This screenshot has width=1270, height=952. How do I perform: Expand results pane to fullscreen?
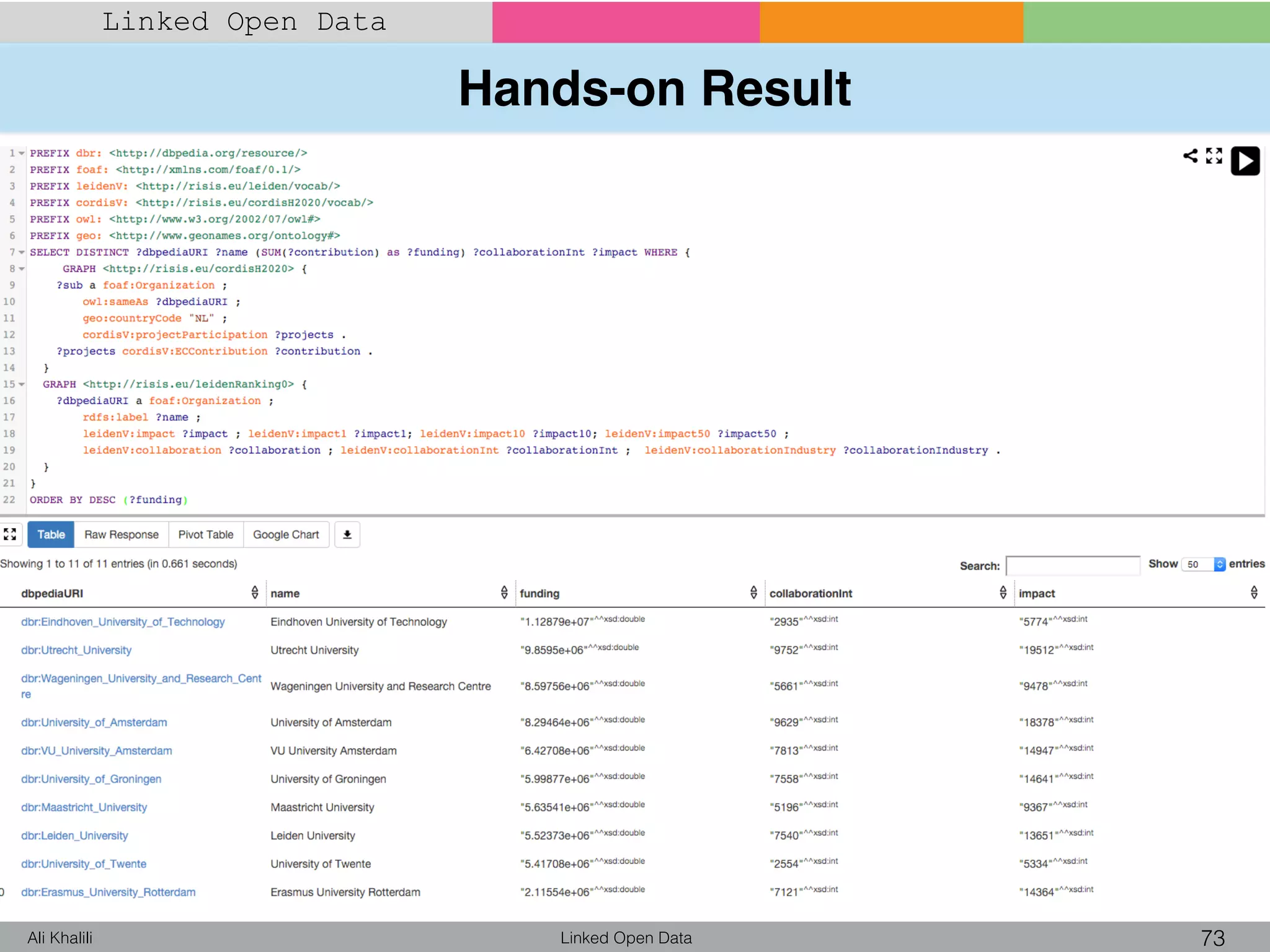(10, 534)
